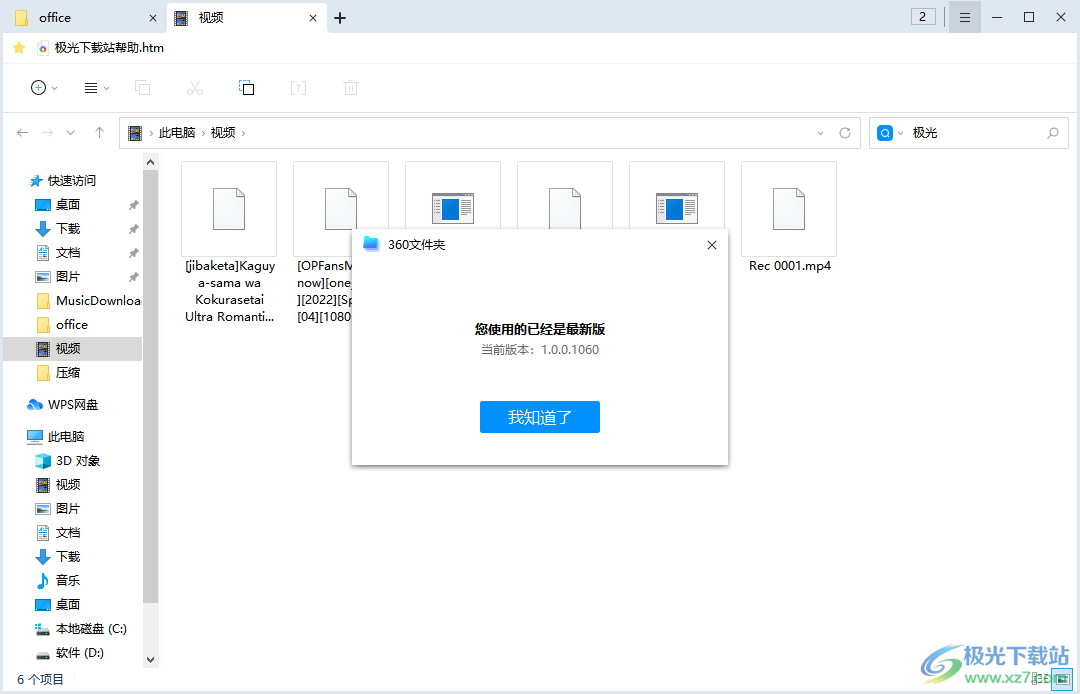1080x694 pixels.
Task: Close the office tab
Action: (x=153, y=18)
